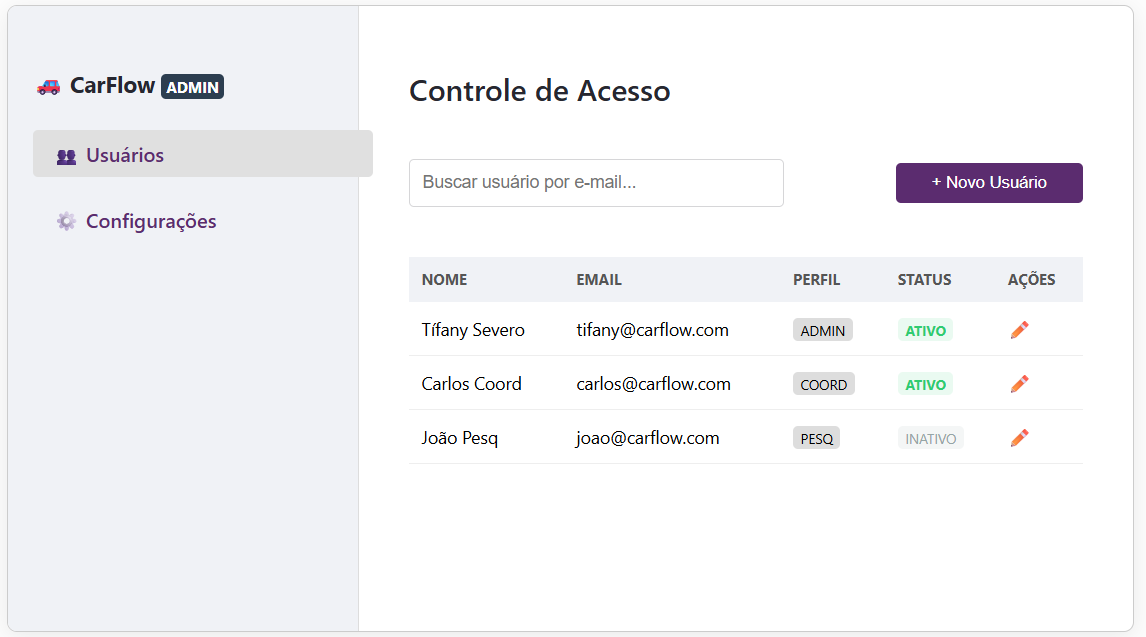This screenshot has width=1146, height=637.
Task: Open the edit pencil on João Pesq's row
Action: click(x=1019, y=438)
